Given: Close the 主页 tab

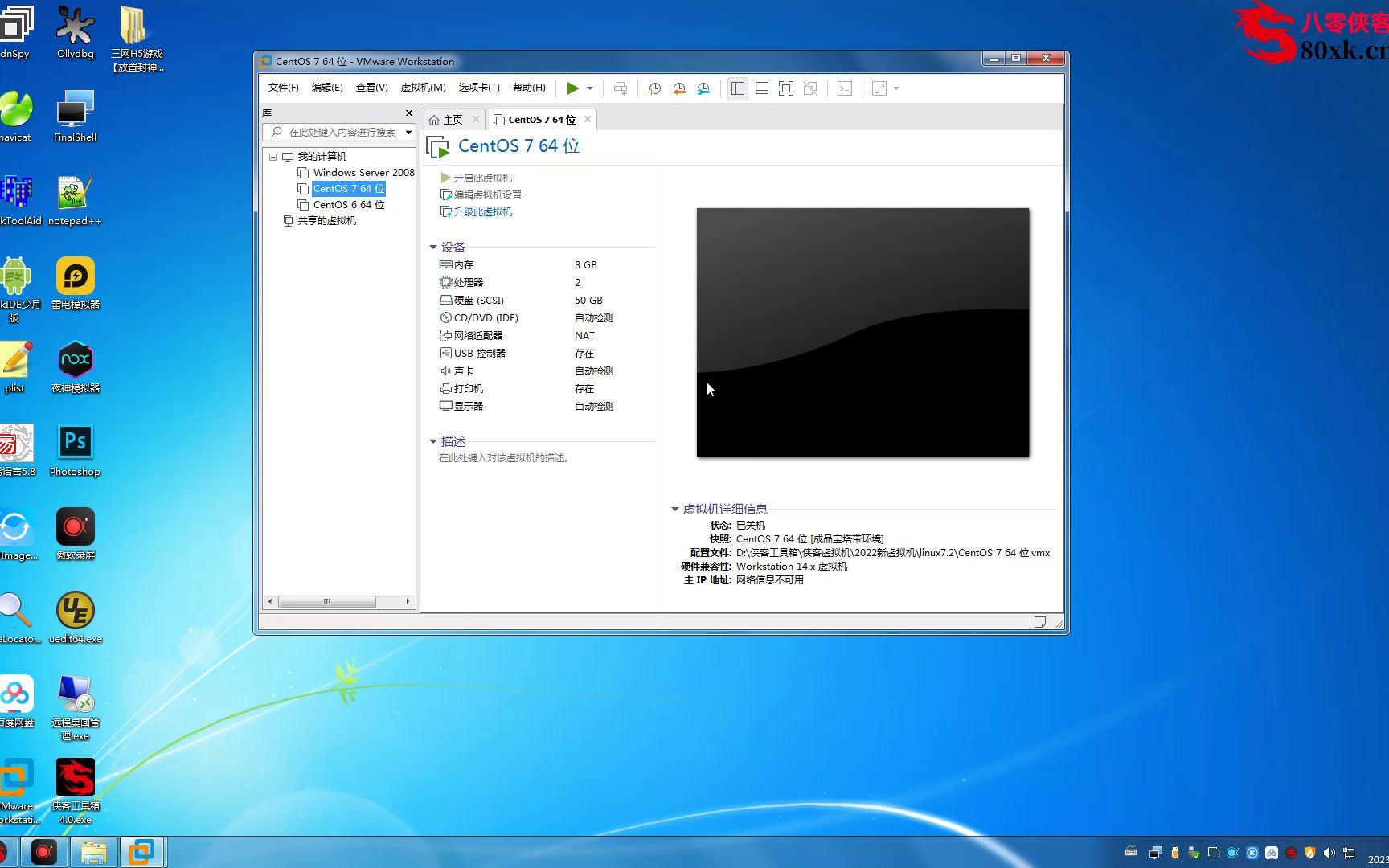Looking at the screenshot, I should [x=476, y=119].
